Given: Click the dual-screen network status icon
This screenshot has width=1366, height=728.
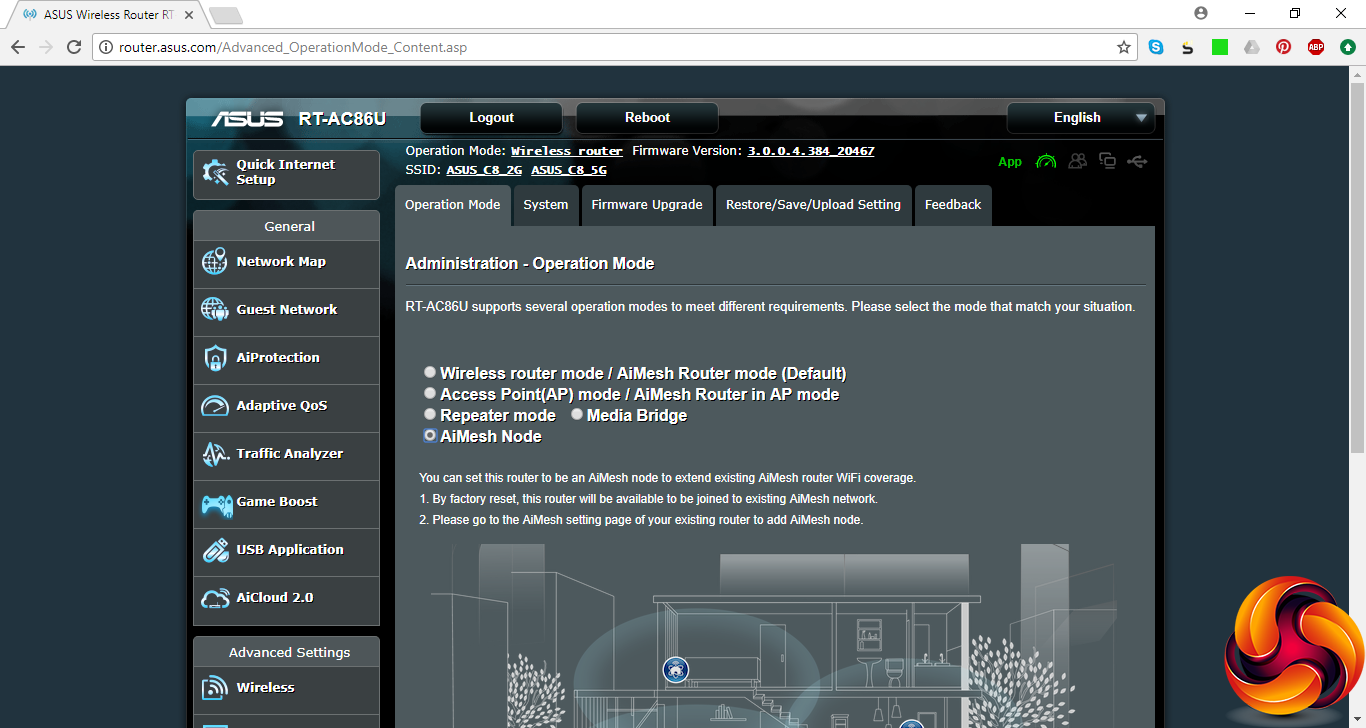Looking at the screenshot, I should click(x=1107, y=161).
